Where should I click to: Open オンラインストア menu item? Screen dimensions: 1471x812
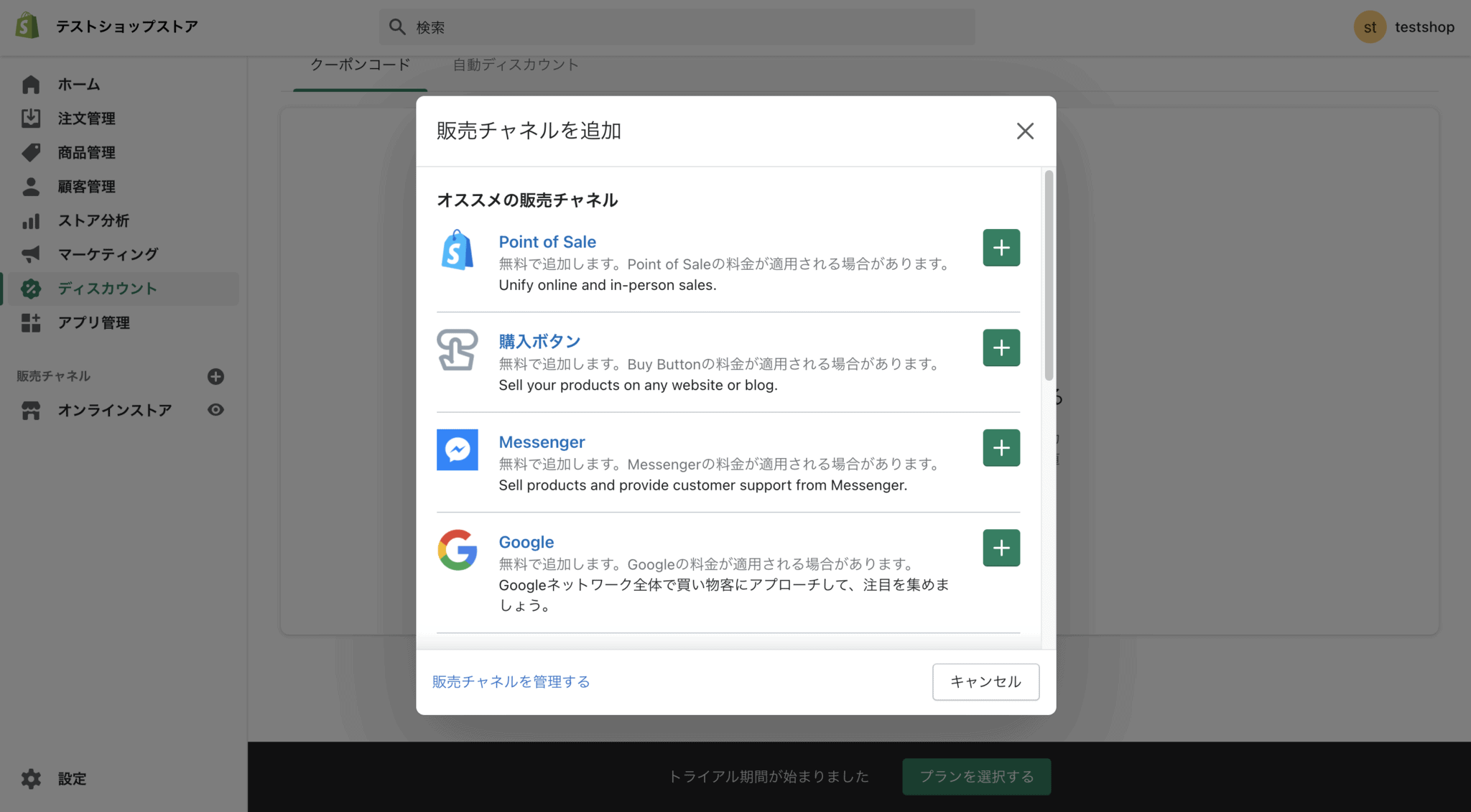point(115,411)
